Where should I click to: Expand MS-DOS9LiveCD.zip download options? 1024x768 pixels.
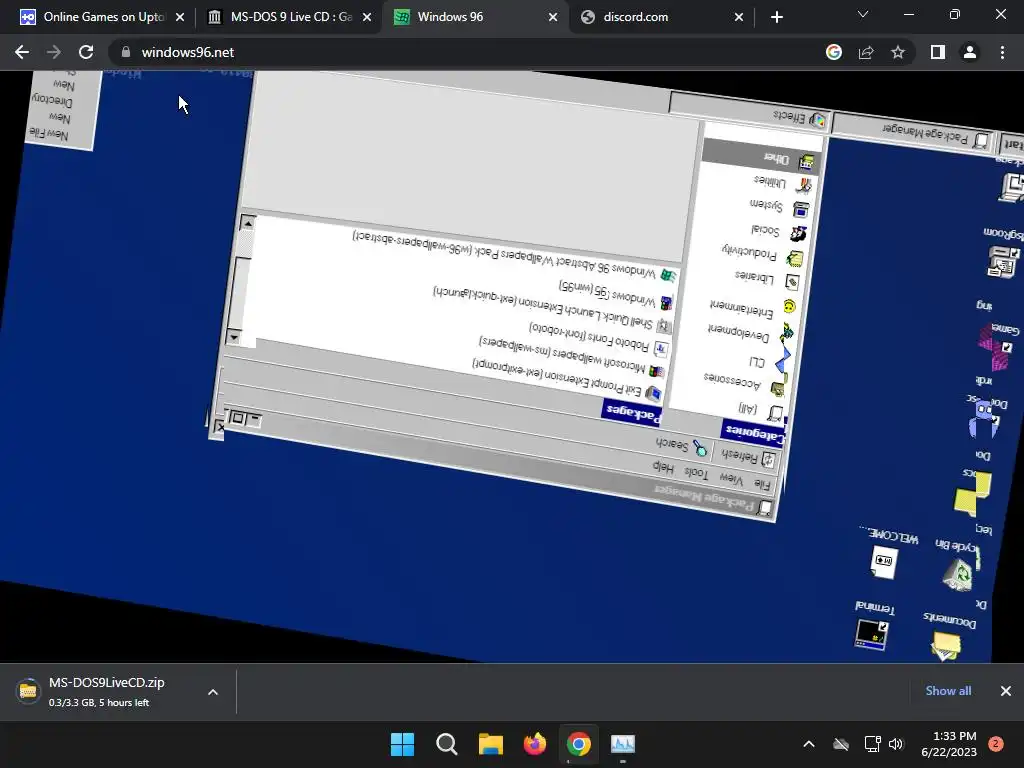[213, 692]
